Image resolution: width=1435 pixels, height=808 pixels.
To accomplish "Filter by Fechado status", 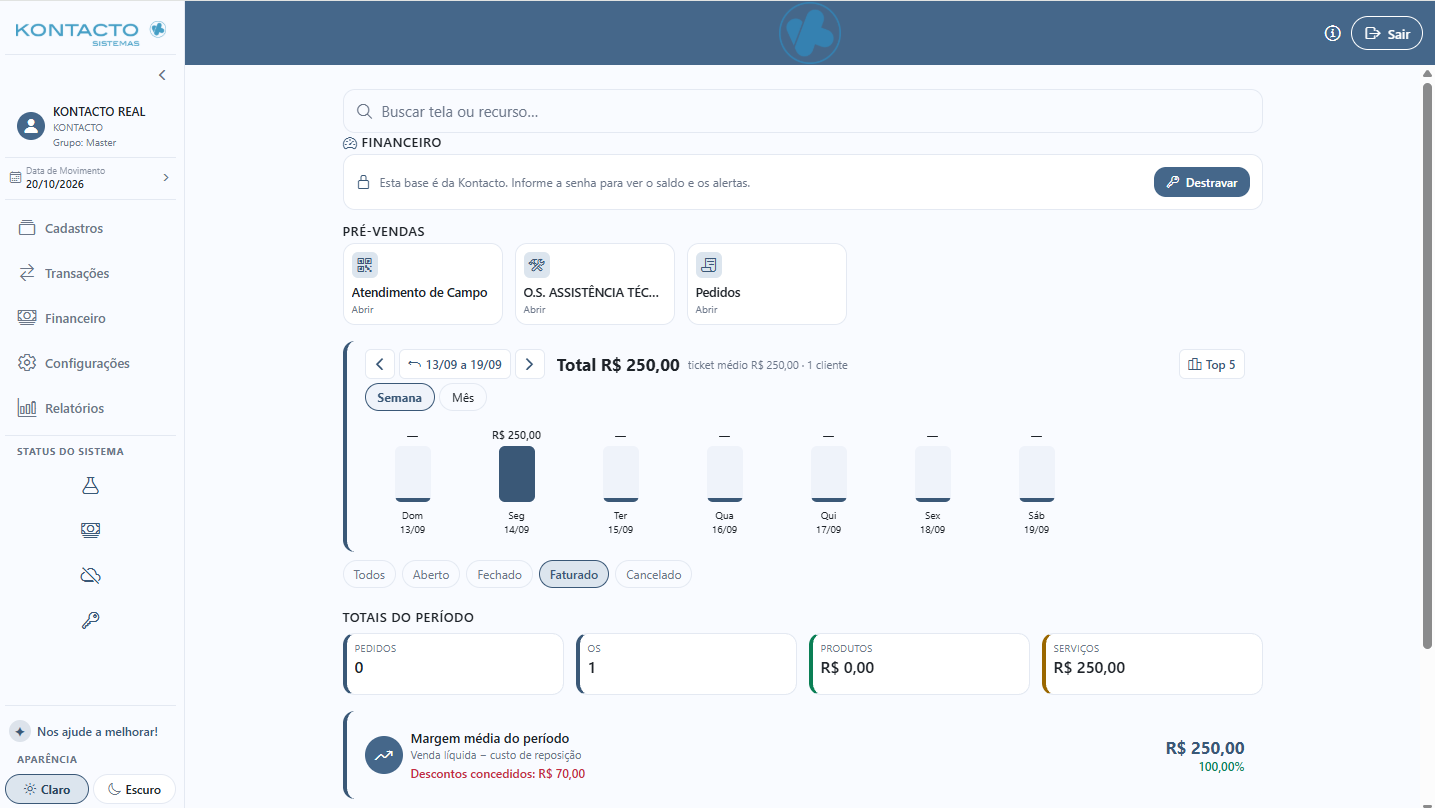I will [x=499, y=574].
